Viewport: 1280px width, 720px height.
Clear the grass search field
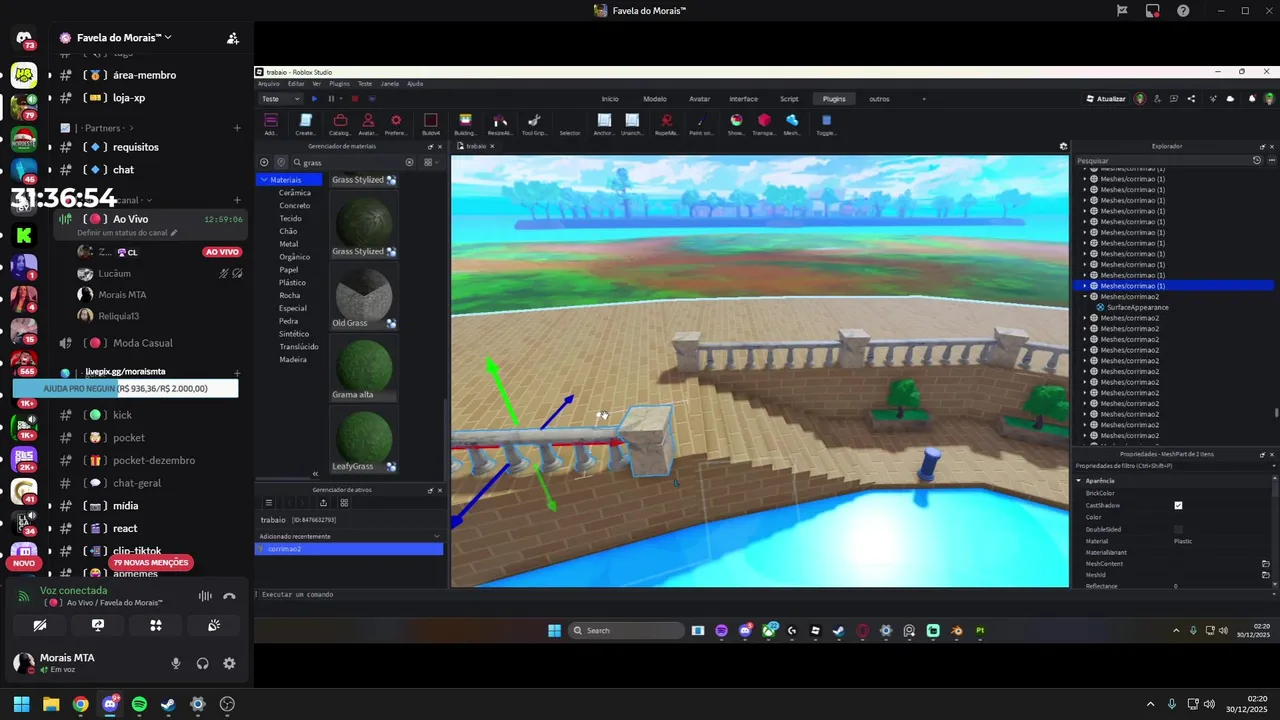click(409, 162)
